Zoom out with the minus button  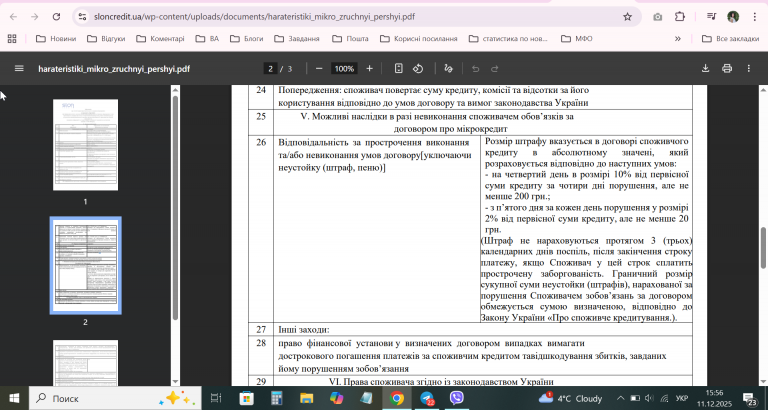pos(319,69)
